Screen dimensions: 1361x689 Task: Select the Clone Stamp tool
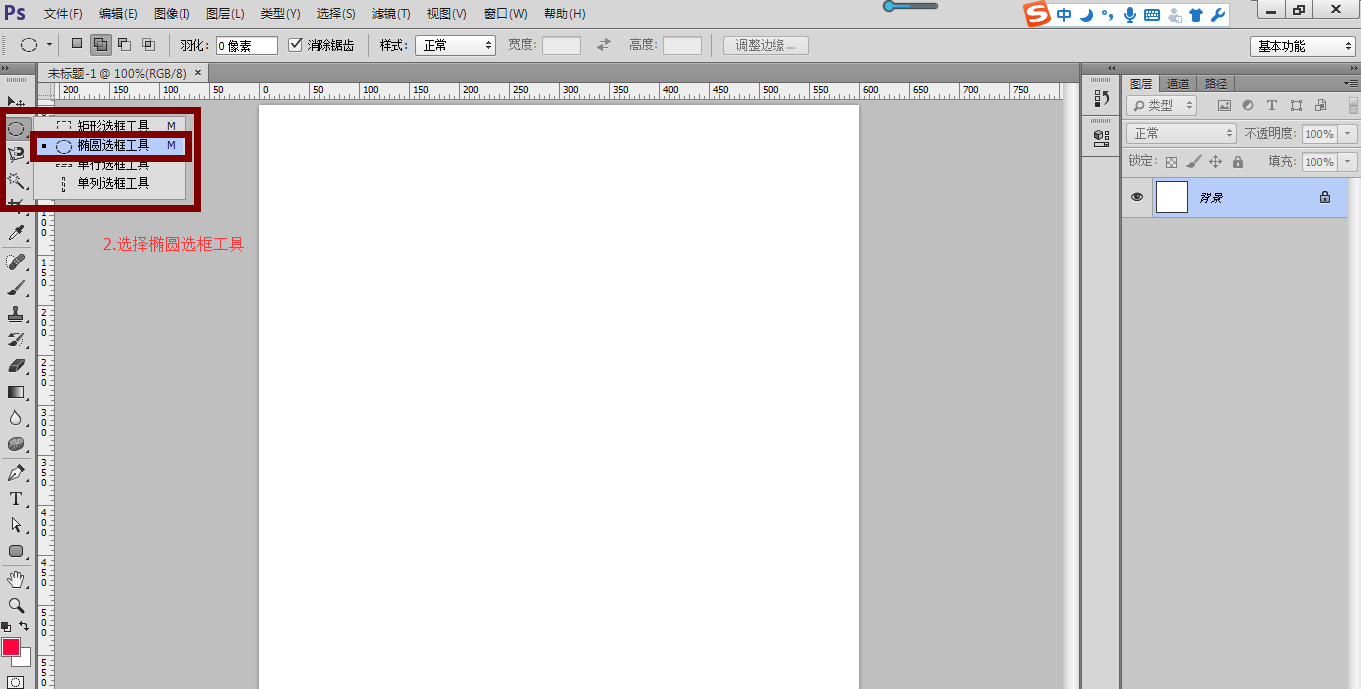point(16,314)
